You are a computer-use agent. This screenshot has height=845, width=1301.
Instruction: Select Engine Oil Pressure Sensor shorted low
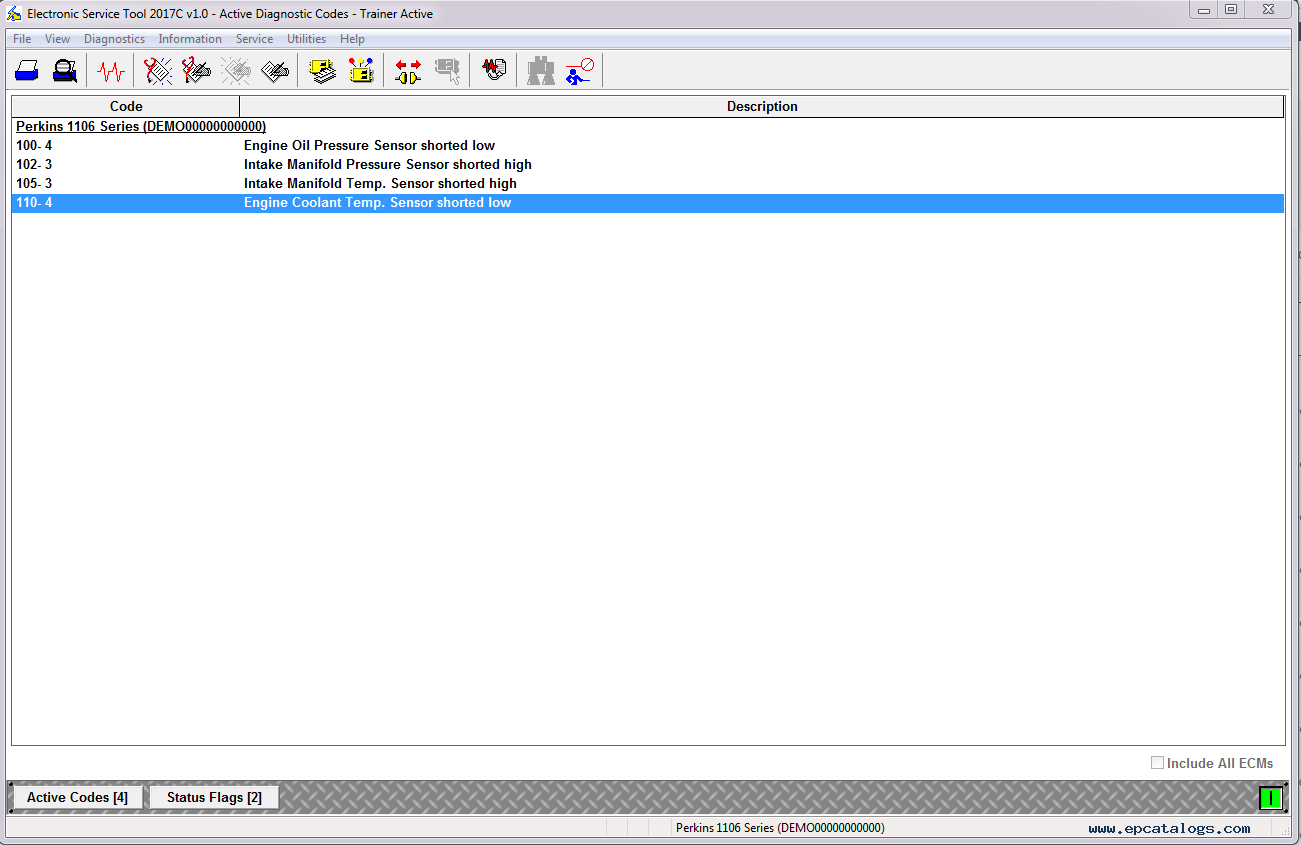click(x=369, y=145)
